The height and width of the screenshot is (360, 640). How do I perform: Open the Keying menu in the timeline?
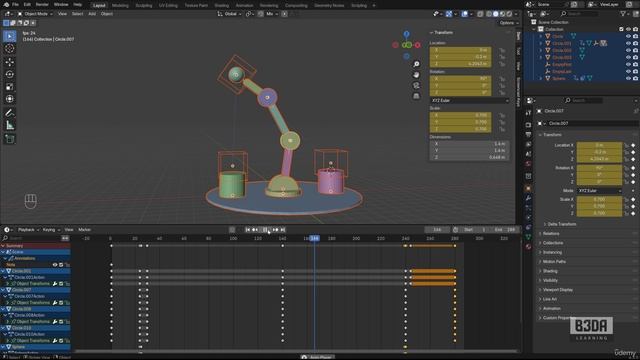pos(51,230)
